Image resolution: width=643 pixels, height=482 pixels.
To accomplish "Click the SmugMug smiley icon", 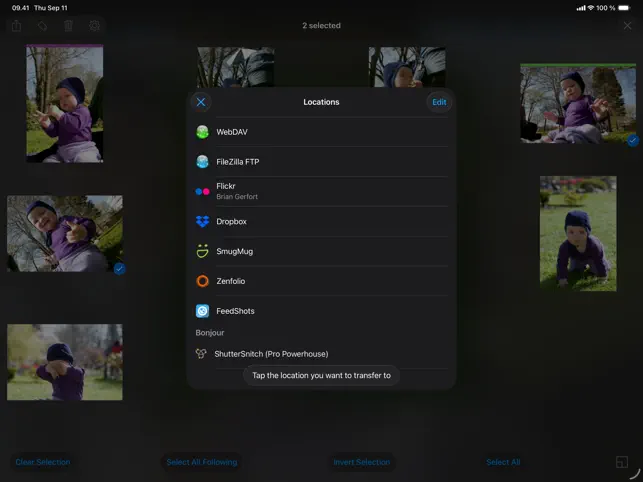I will [x=203, y=251].
